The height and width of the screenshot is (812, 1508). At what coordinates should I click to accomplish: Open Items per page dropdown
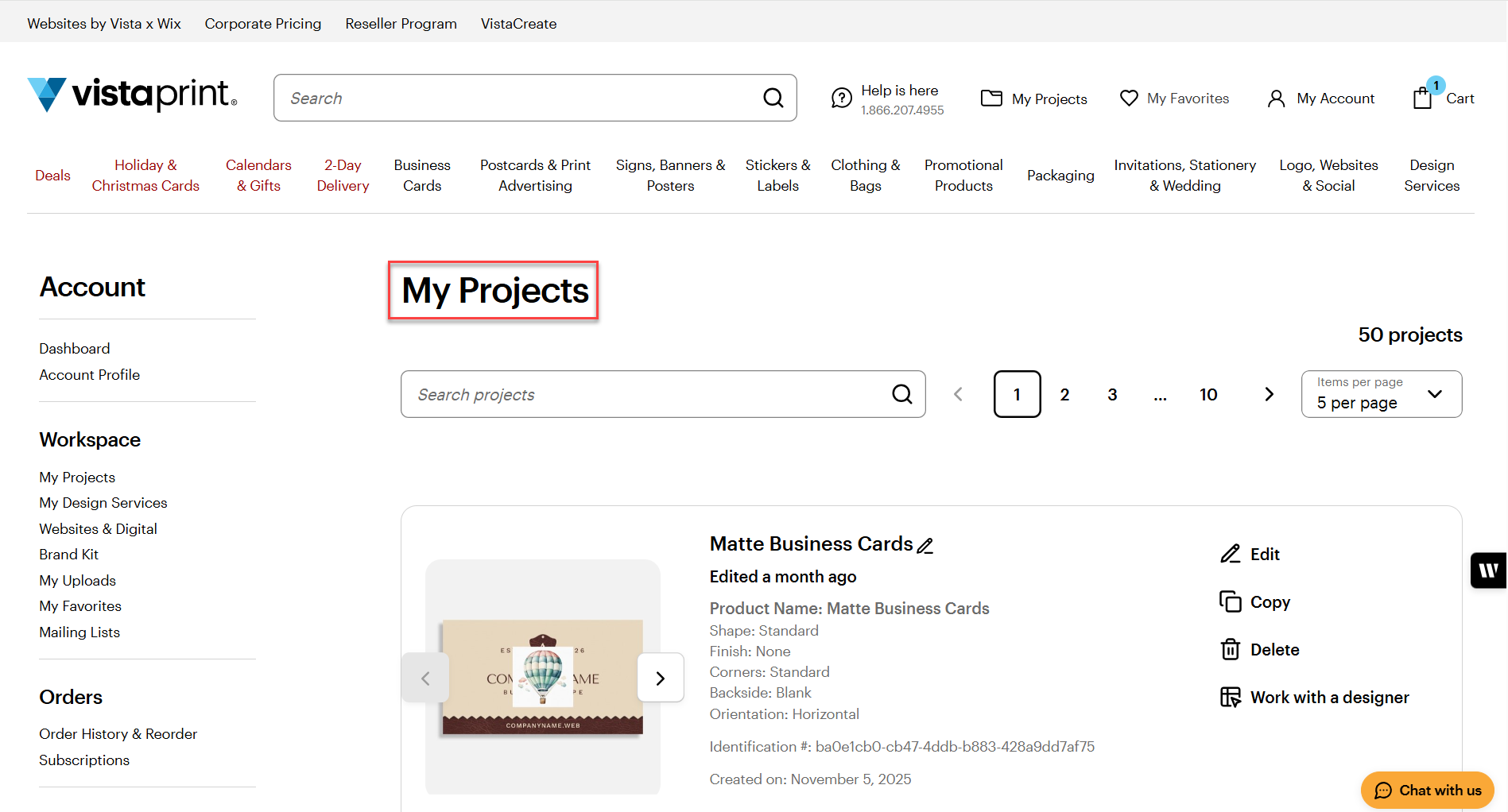(x=1382, y=394)
